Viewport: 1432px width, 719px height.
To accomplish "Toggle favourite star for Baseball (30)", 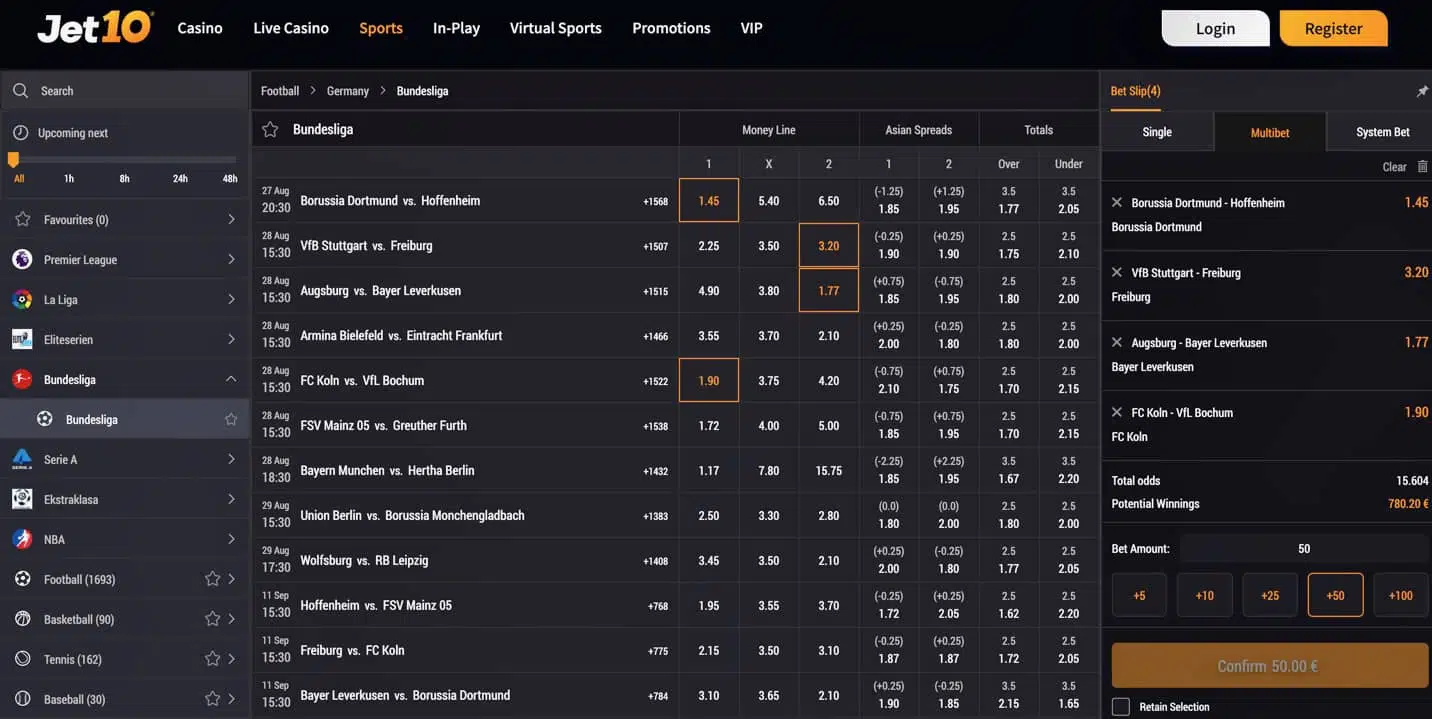I will pyautogui.click(x=212, y=699).
